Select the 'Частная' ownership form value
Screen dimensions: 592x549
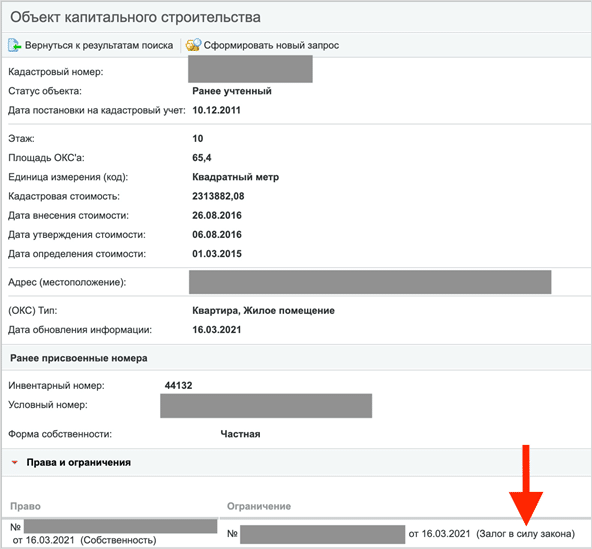point(240,434)
